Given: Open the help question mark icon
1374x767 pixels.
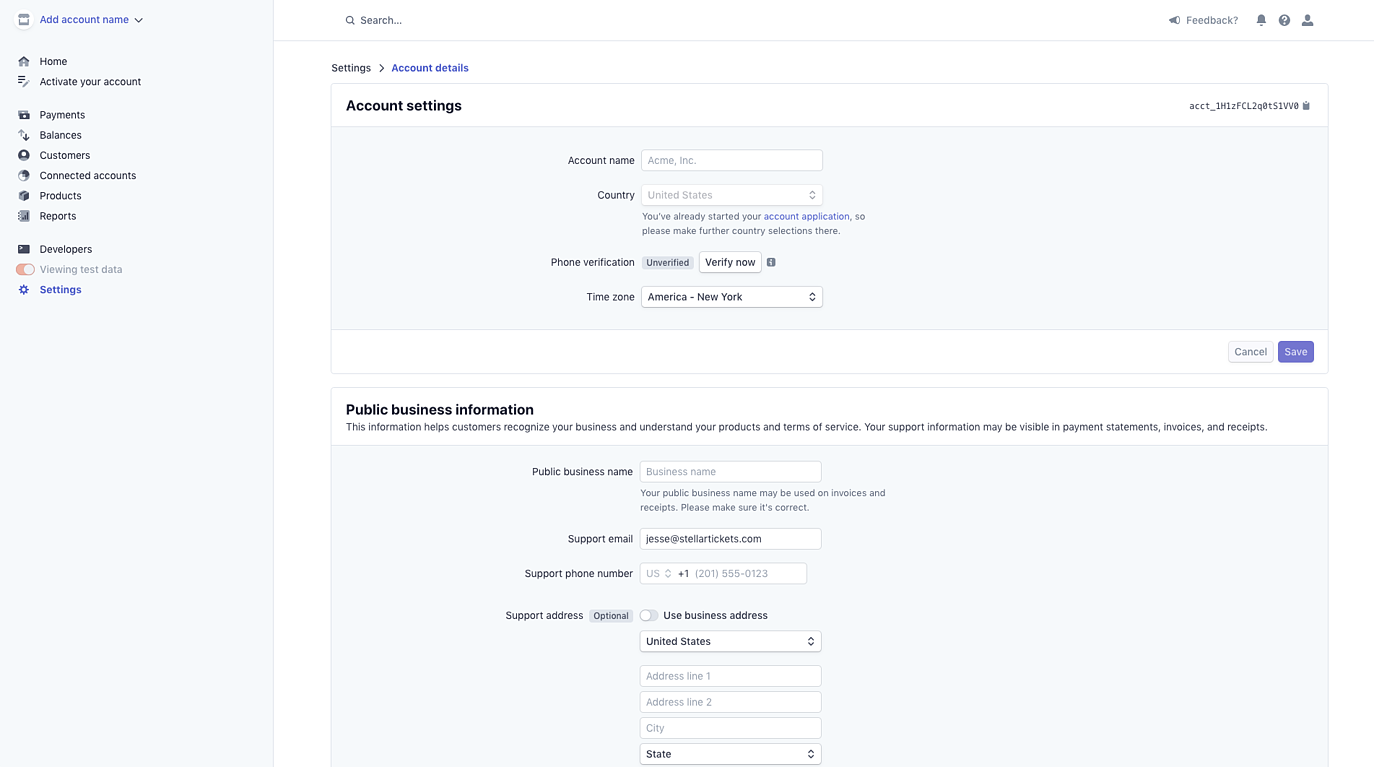Looking at the screenshot, I should click(1284, 20).
